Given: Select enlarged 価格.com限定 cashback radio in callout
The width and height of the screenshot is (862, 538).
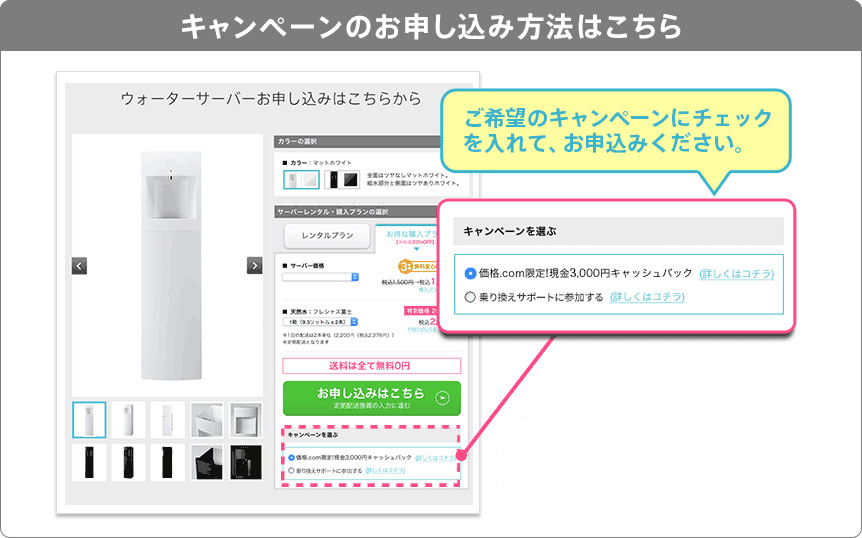Looking at the screenshot, I should coord(470,273).
